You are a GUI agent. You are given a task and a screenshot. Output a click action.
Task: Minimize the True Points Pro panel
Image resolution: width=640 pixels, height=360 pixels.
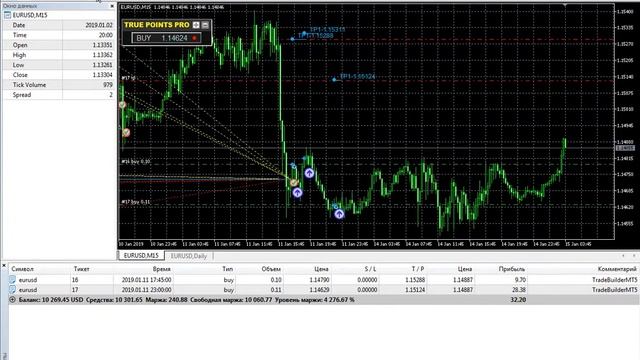tap(205, 25)
